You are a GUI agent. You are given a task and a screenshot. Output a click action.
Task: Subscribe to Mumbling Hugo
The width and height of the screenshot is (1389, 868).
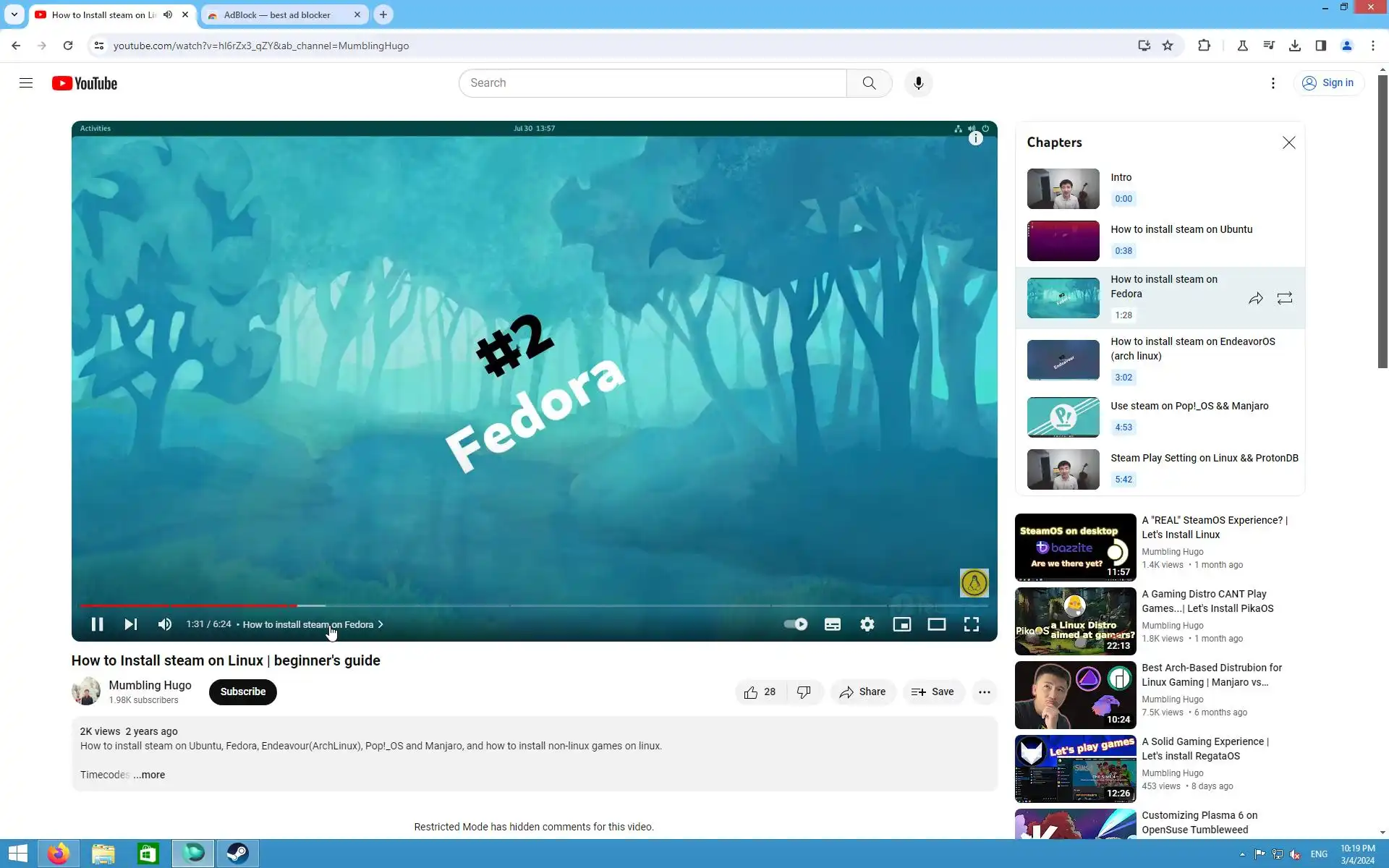(242, 692)
